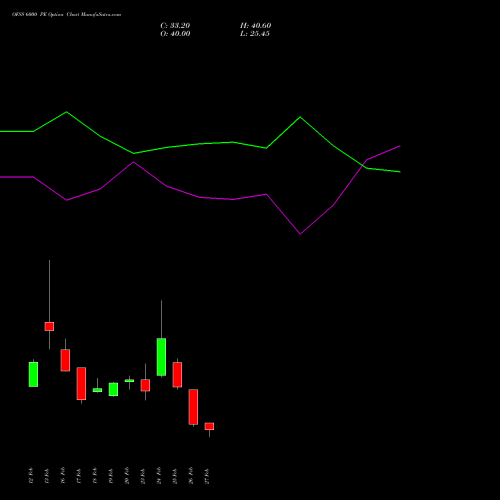The height and width of the screenshot is (500, 500).
Task: Select the tall green 24 Feb candlestick
Action: (161, 357)
